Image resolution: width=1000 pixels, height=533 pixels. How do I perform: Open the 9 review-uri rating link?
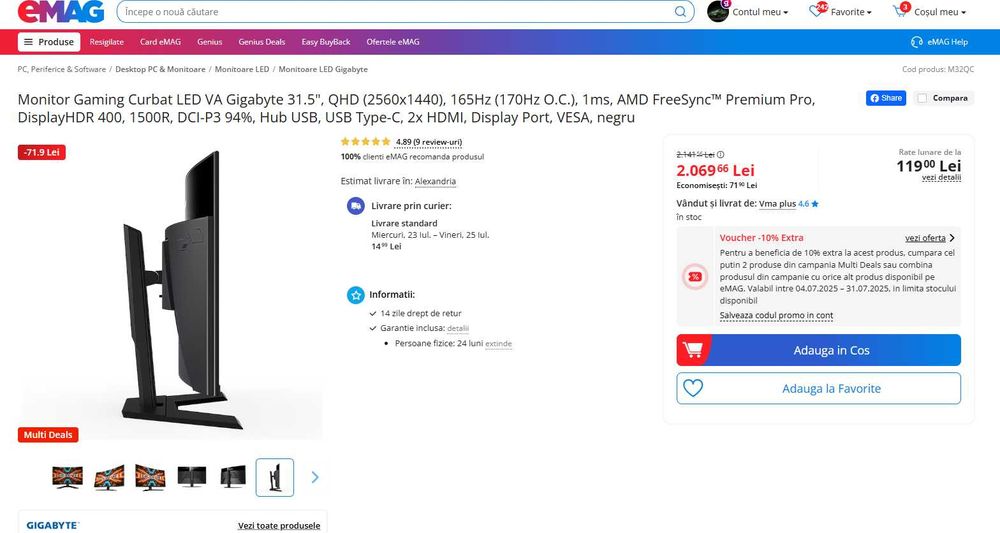point(428,142)
